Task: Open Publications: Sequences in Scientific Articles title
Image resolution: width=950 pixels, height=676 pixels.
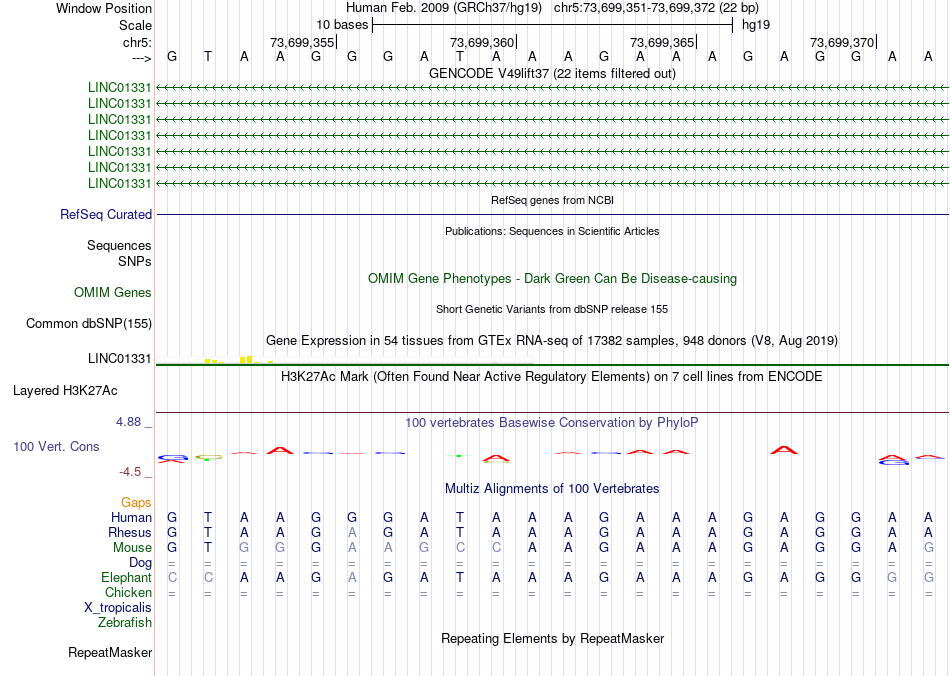Action: (x=552, y=231)
